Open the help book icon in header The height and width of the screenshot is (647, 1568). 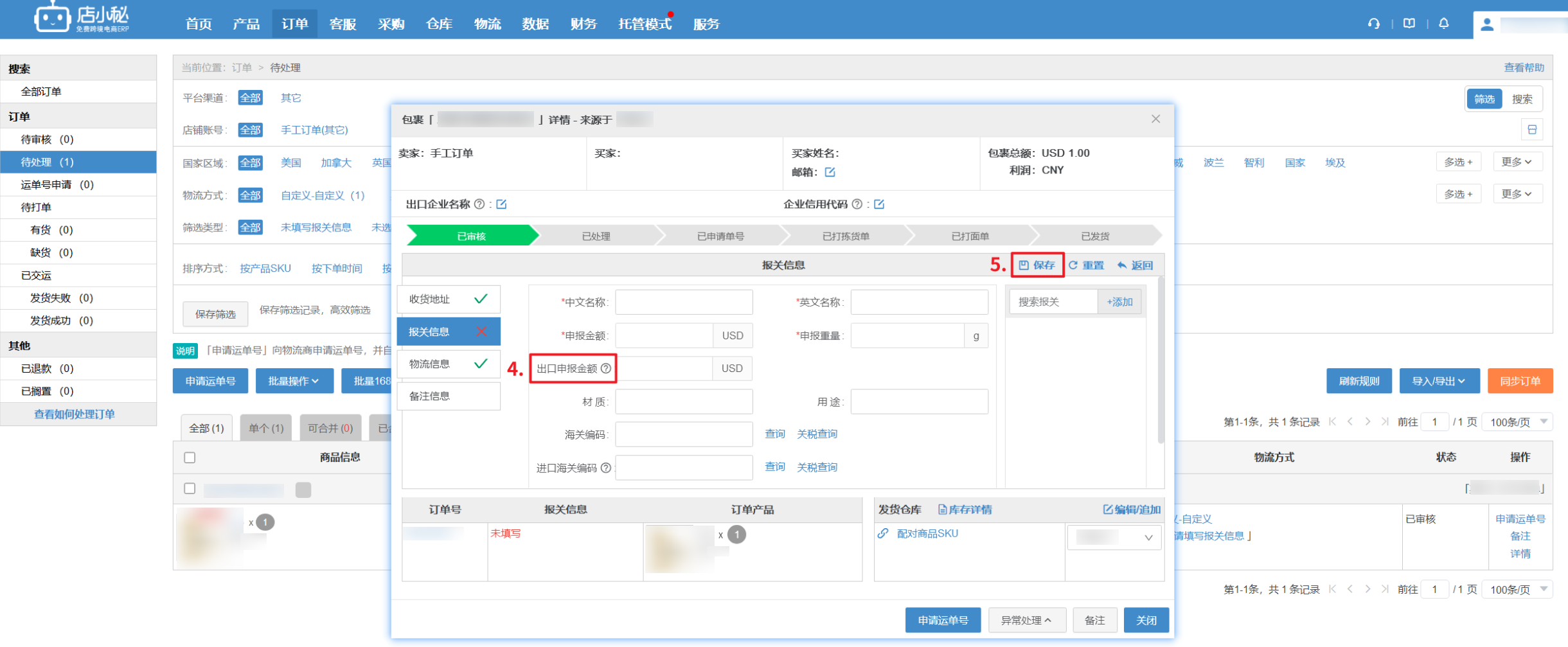click(x=1409, y=24)
